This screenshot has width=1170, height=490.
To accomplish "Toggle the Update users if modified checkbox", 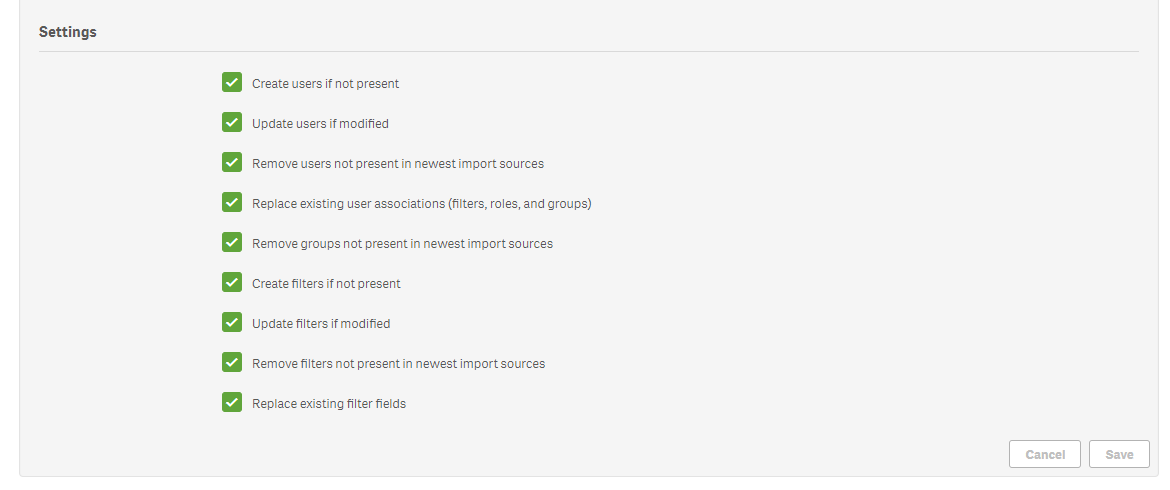I will 232,123.
